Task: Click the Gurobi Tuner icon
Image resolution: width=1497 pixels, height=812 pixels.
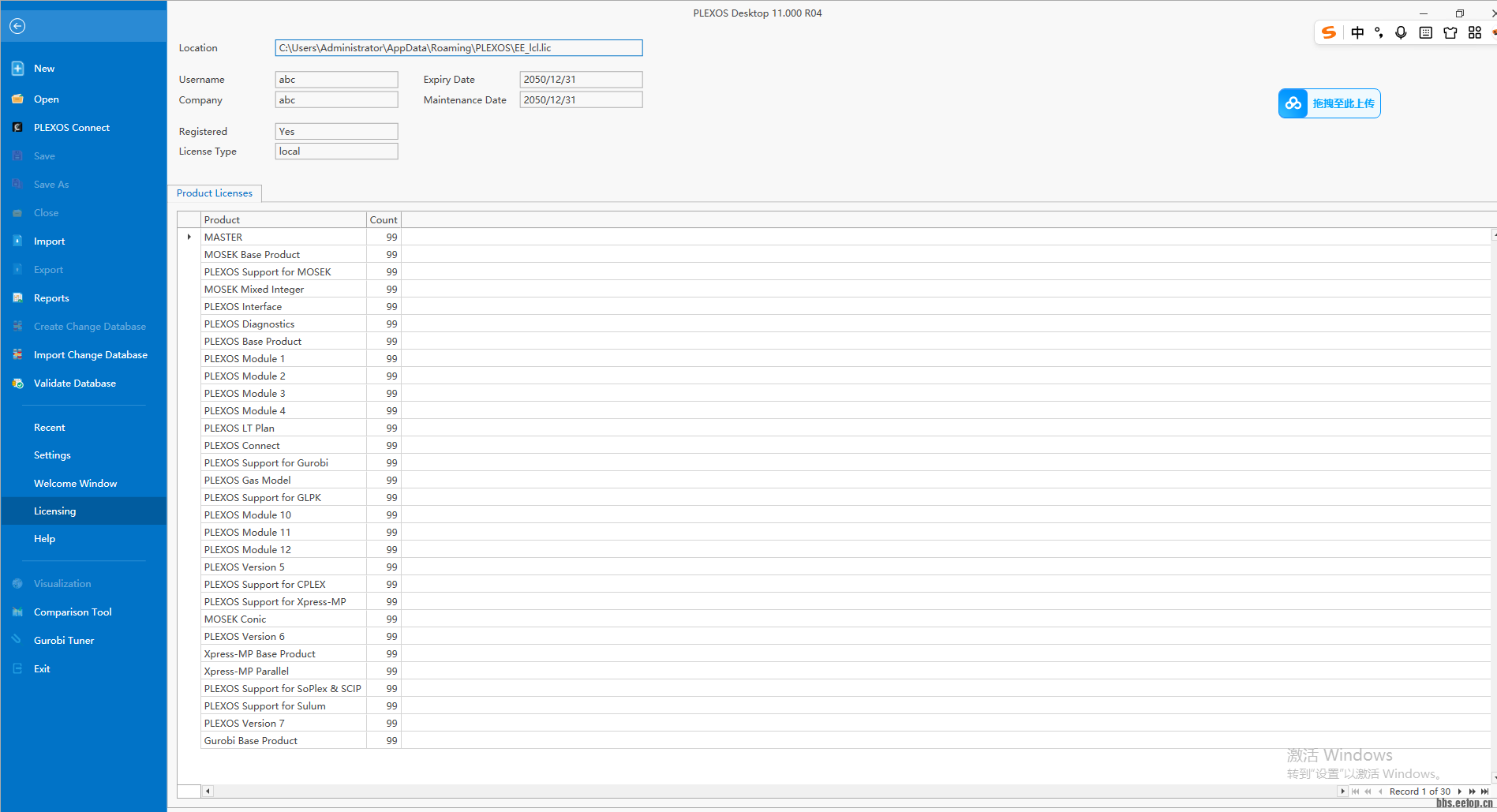Action: (17, 640)
